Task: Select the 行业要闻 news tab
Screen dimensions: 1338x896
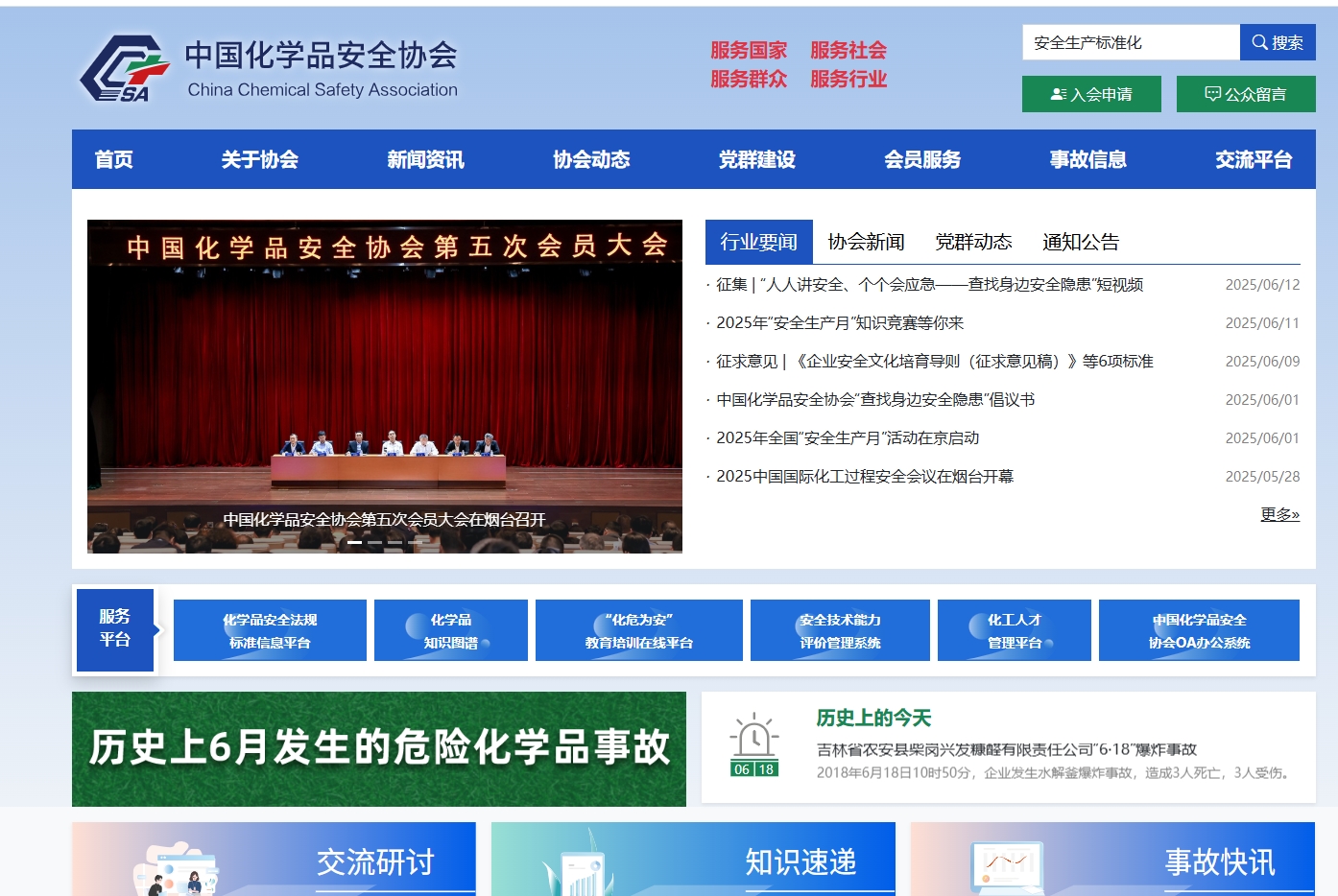Action: 759,242
